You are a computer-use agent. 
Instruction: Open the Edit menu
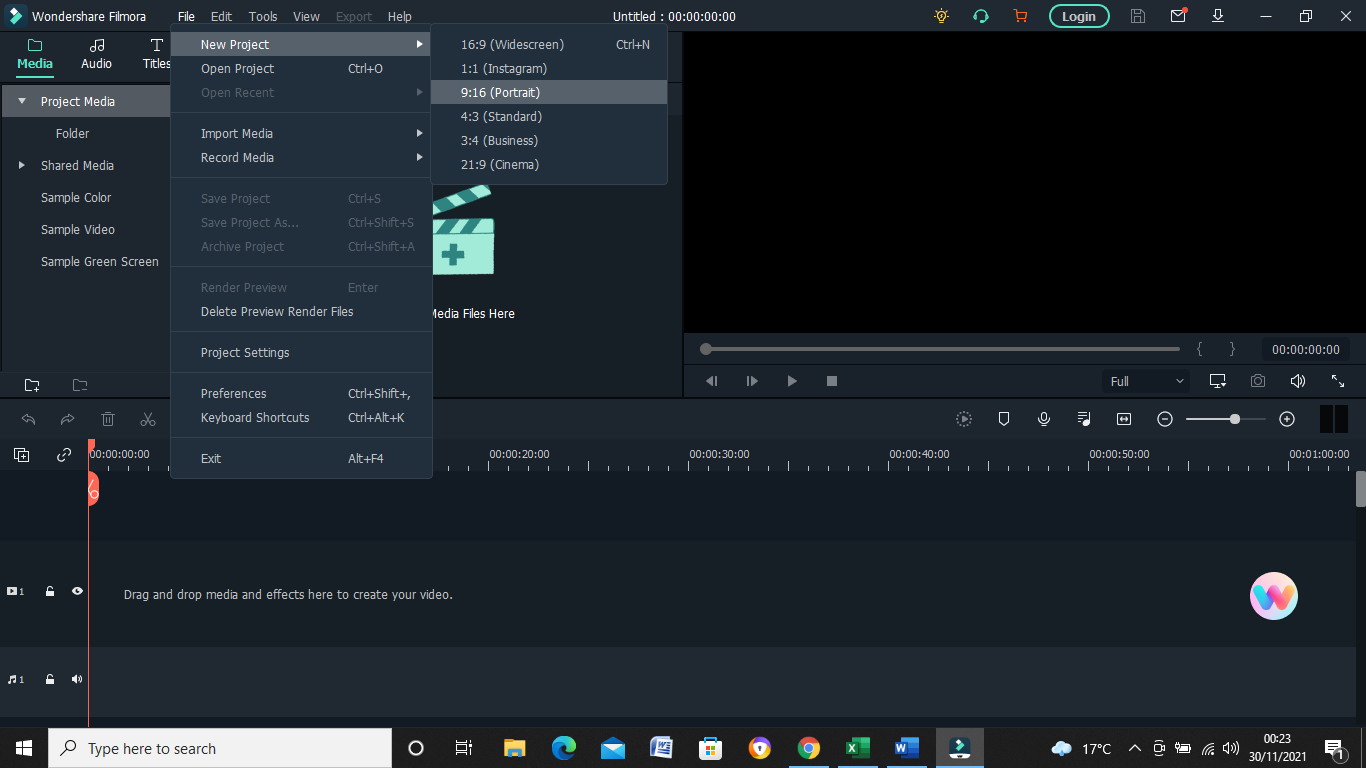(x=221, y=16)
